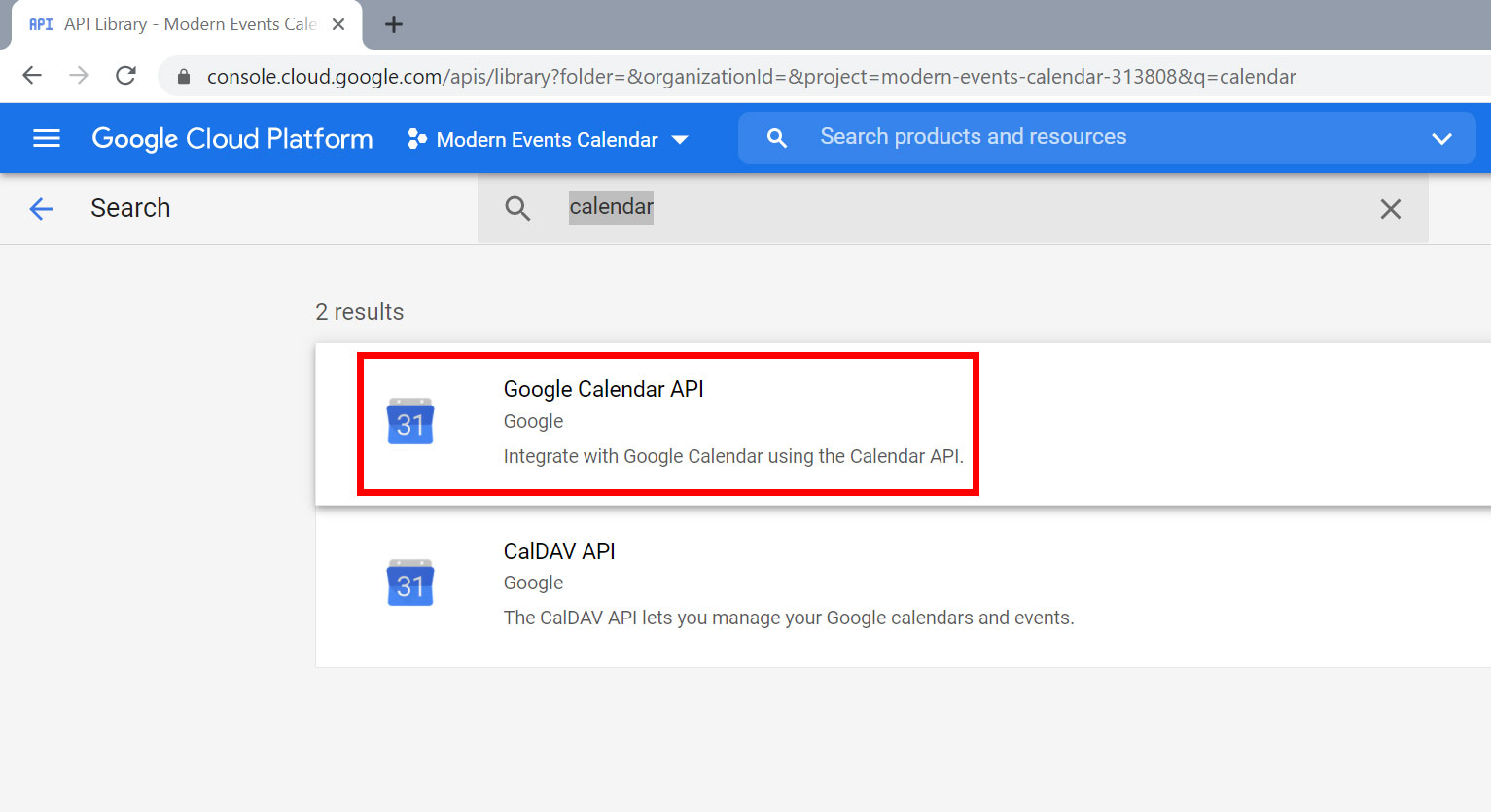Close the API Library tab

(x=338, y=24)
